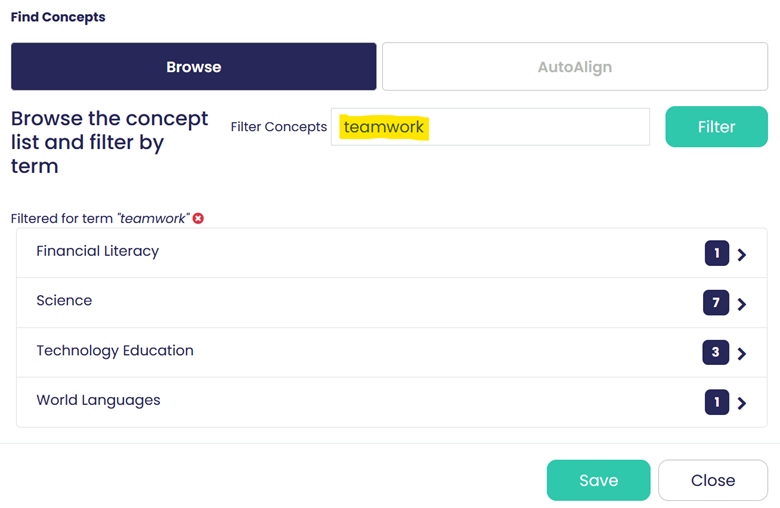Click the Financial Literacy count badge

pyautogui.click(x=717, y=253)
